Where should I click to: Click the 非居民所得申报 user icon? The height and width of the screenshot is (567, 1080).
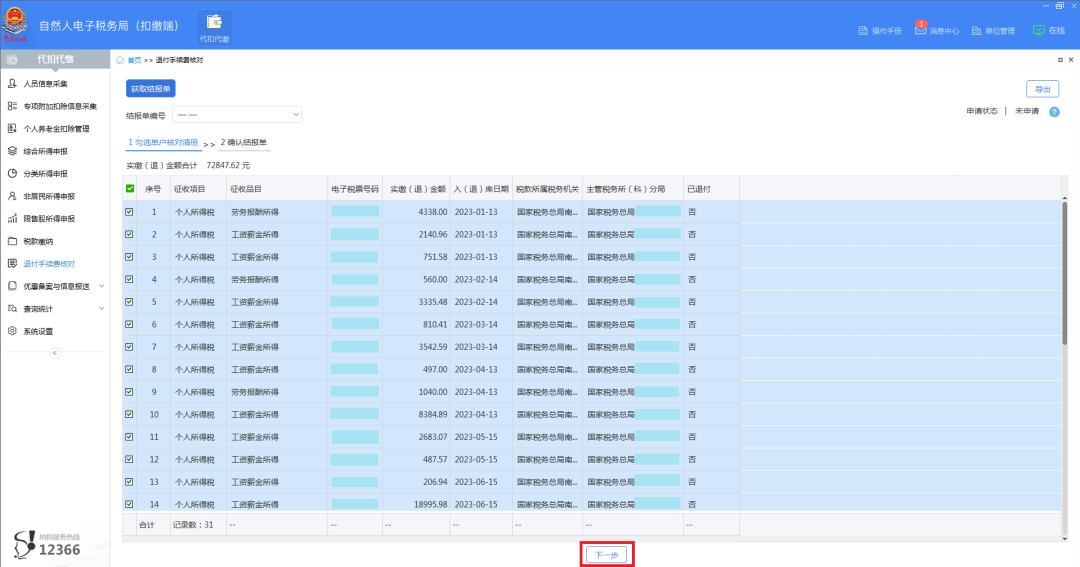(x=12, y=196)
